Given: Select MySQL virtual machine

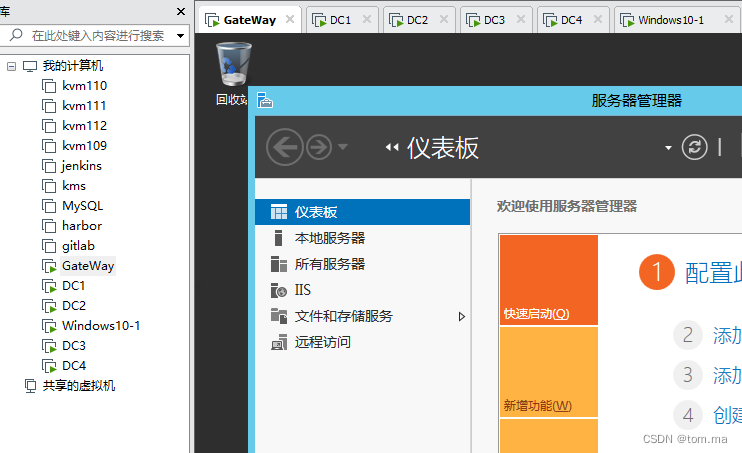Looking at the screenshot, I should 82,205.
